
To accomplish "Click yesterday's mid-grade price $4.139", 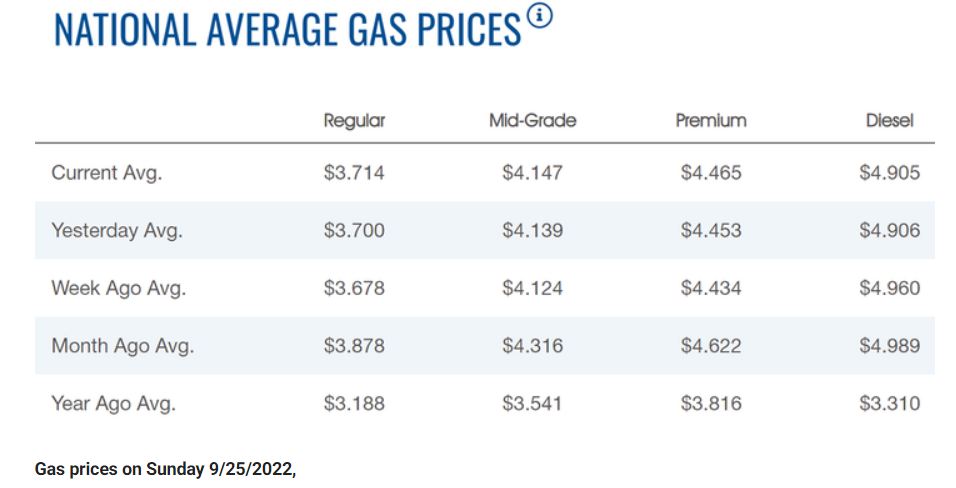I will [532, 231].
